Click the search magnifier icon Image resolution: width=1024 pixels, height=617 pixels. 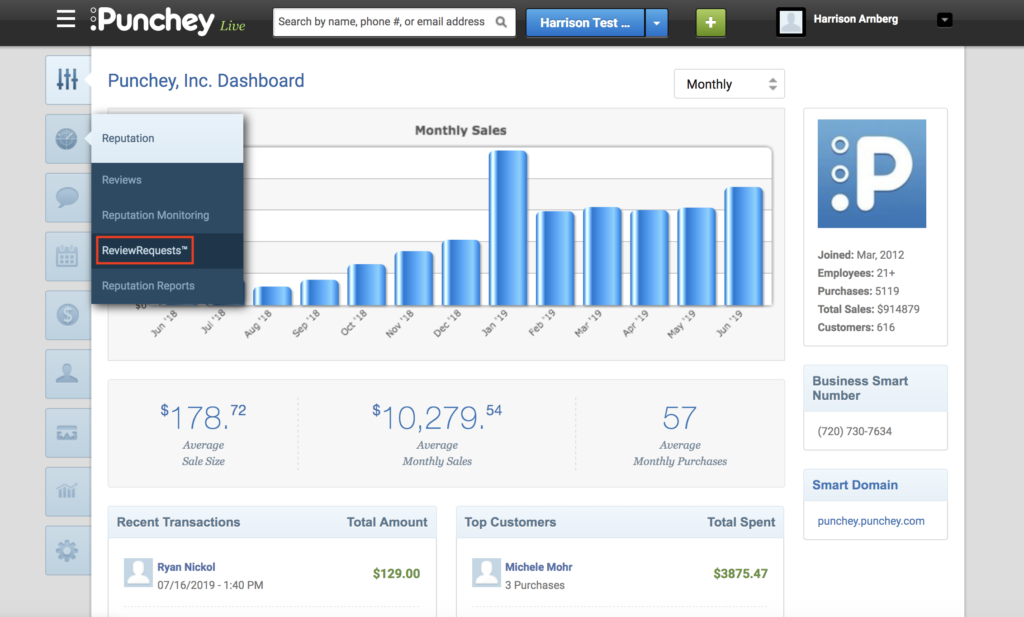click(501, 22)
